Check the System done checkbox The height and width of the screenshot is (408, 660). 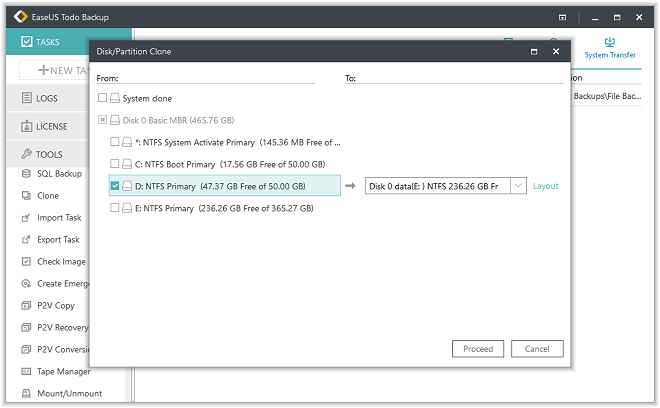click(x=103, y=99)
